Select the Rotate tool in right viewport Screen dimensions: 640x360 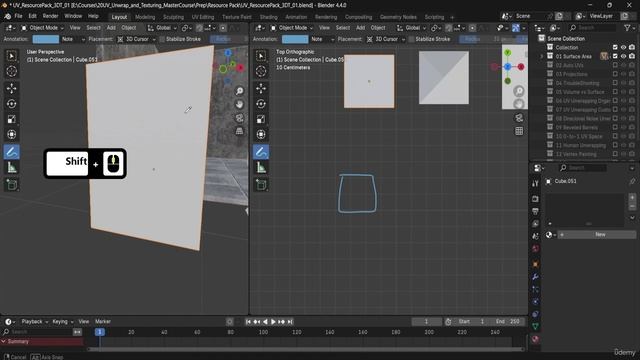pos(261,104)
